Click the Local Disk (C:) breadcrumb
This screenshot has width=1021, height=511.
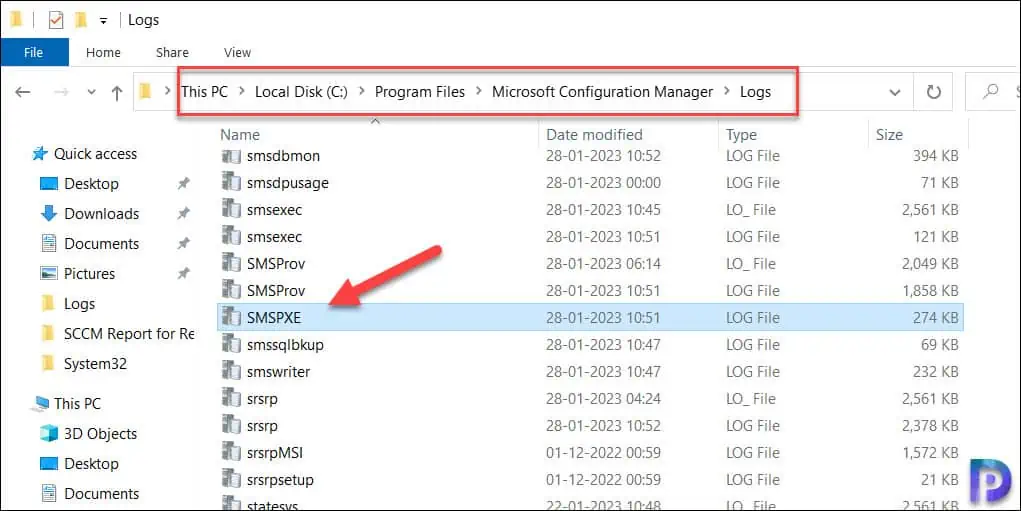click(x=301, y=92)
